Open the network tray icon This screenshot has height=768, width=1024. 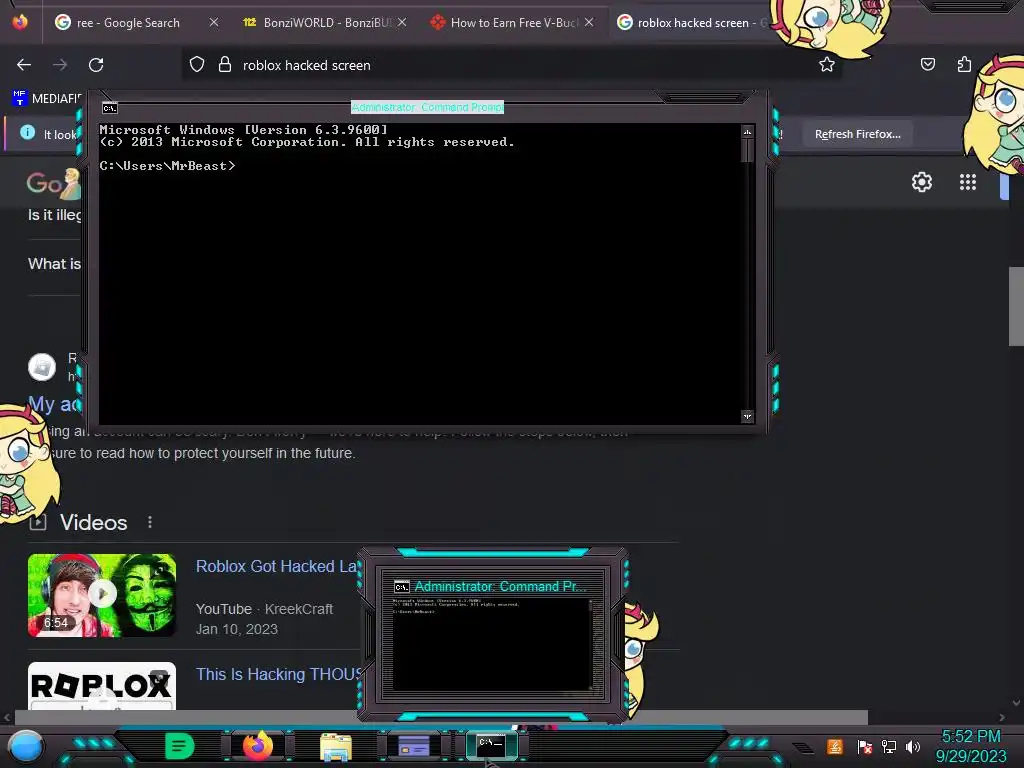[x=888, y=746]
